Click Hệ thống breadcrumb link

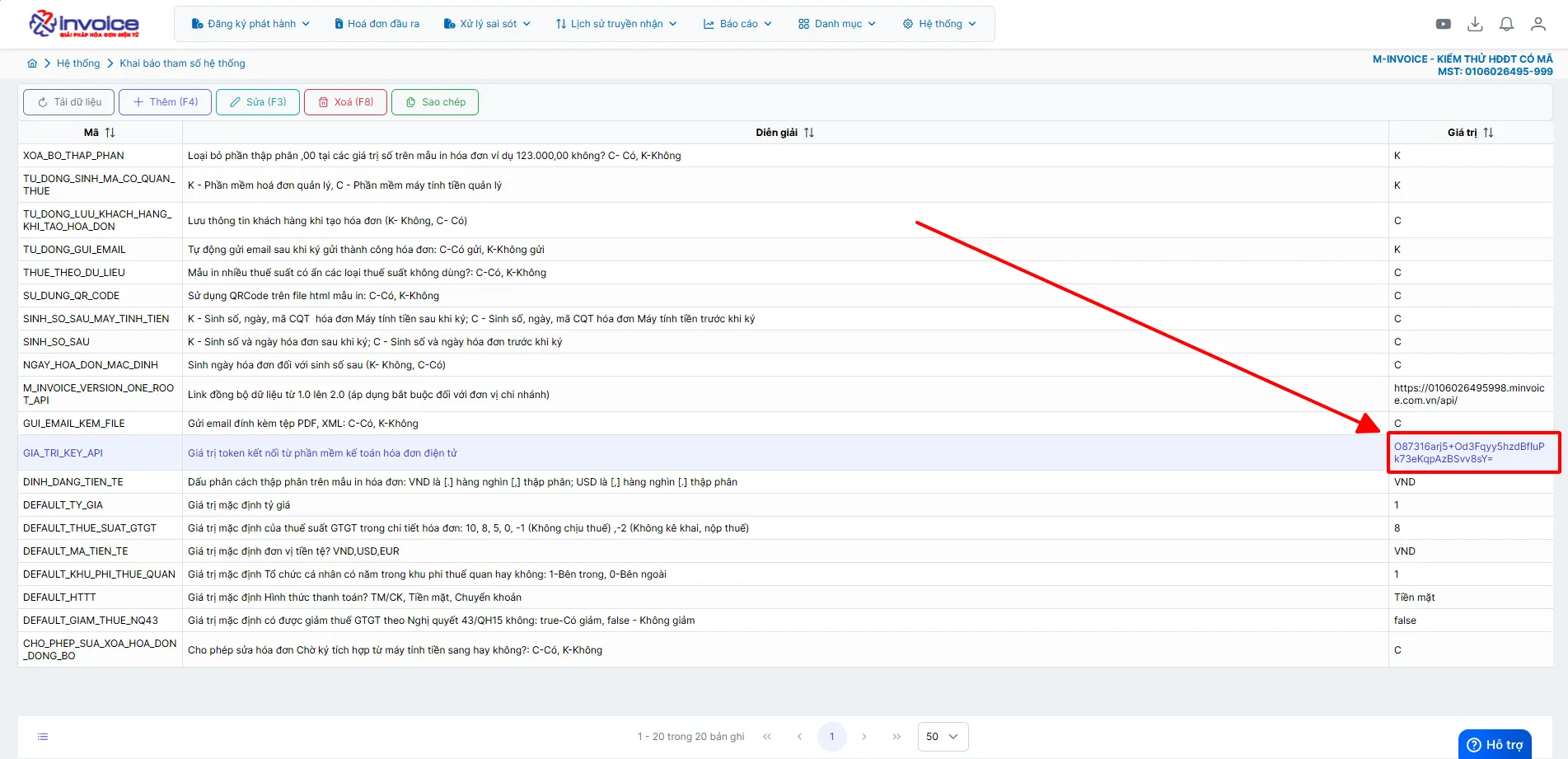78,63
